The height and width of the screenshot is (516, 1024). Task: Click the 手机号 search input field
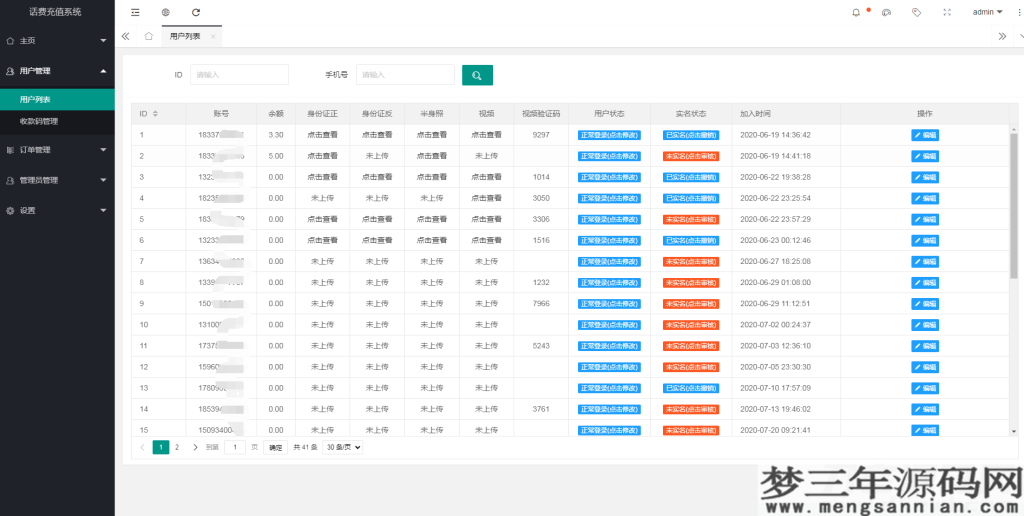pos(405,75)
